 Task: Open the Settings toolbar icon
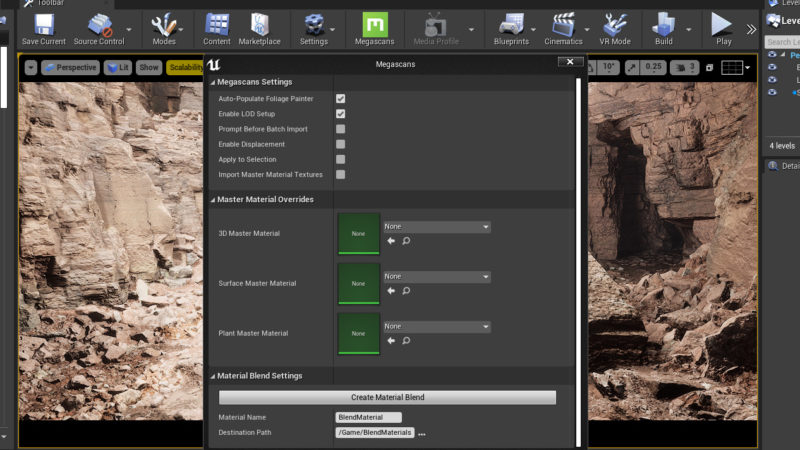click(314, 29)
